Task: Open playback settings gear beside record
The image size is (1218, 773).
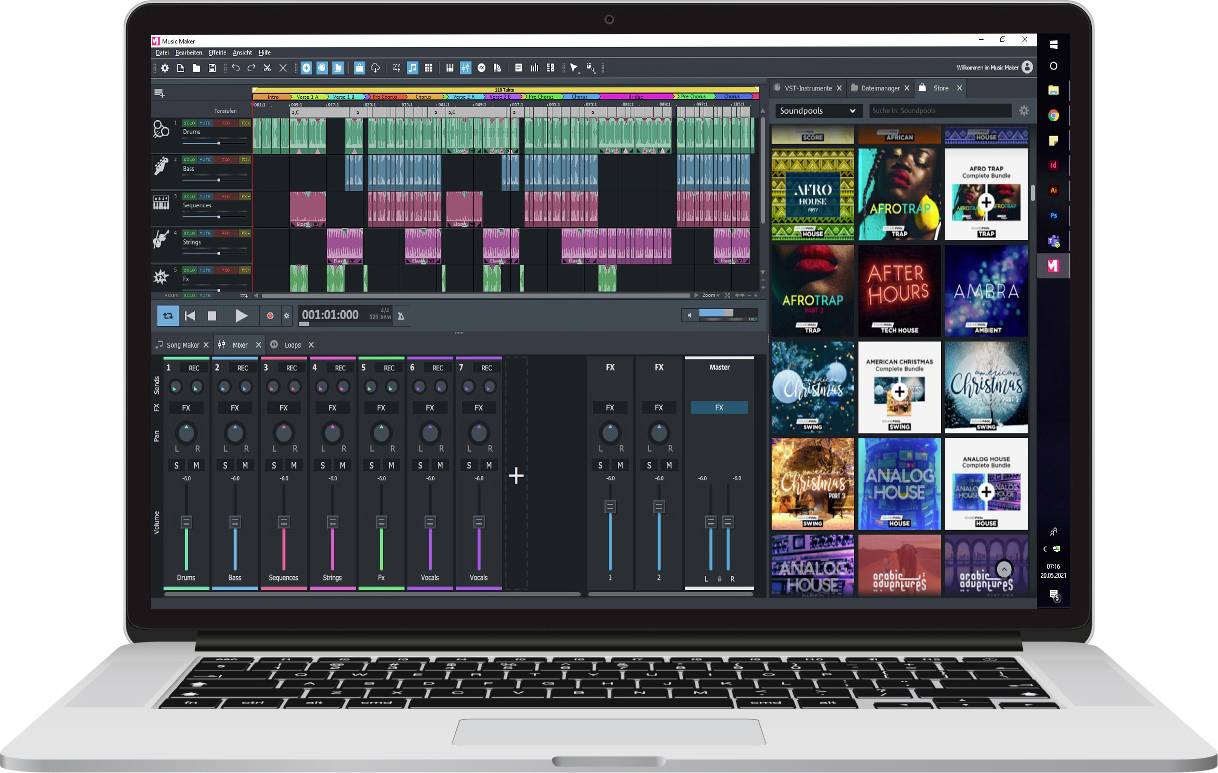Action: point(287,316)
